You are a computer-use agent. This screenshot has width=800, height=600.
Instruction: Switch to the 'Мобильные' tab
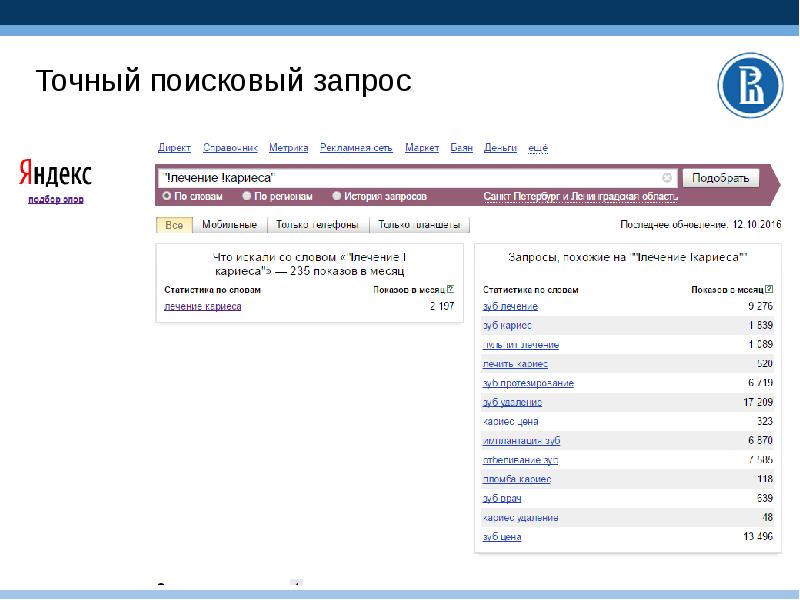click(x=229, y=225)
